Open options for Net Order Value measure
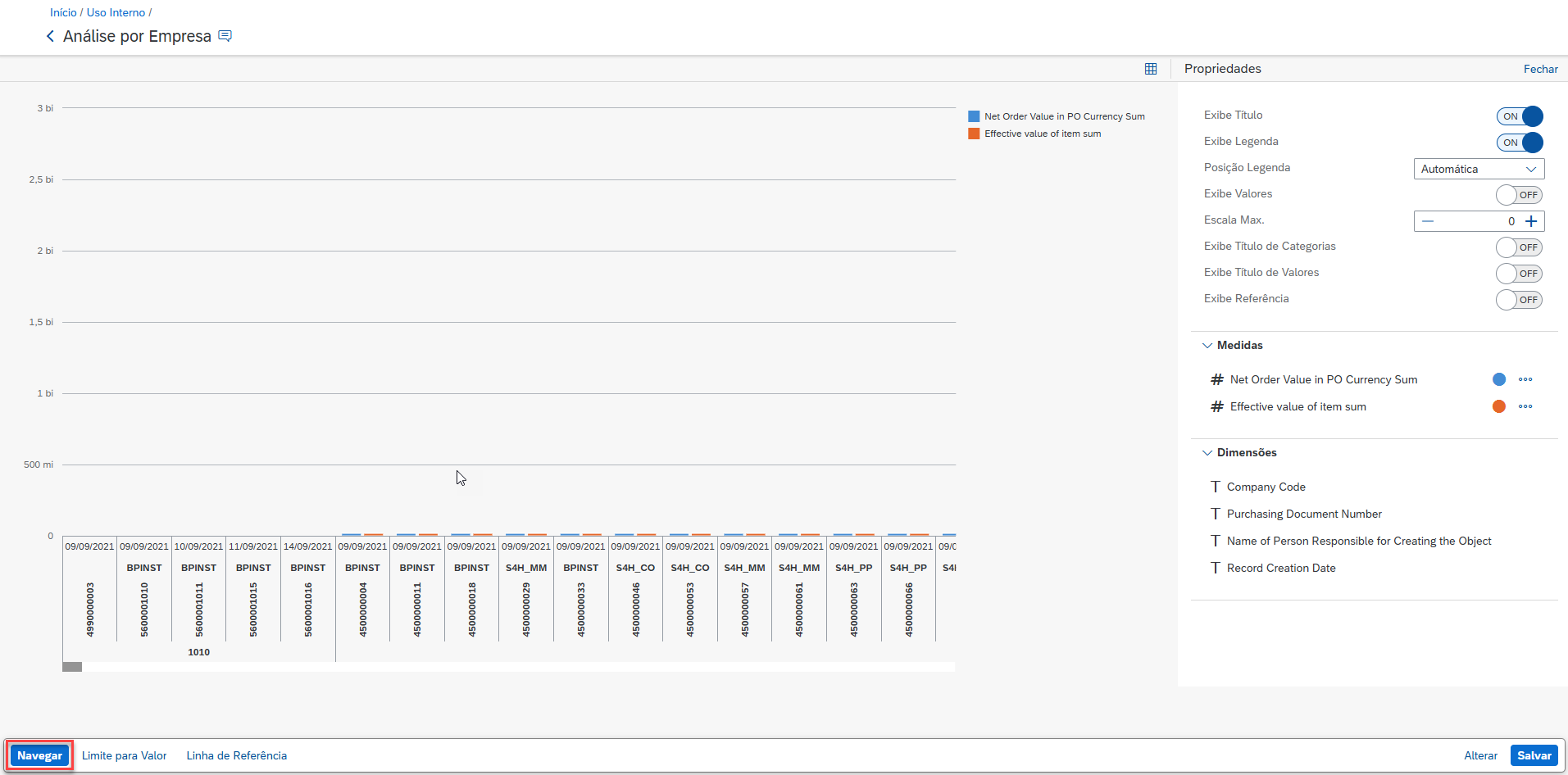1568x775 pixels. coord(1525,379)
